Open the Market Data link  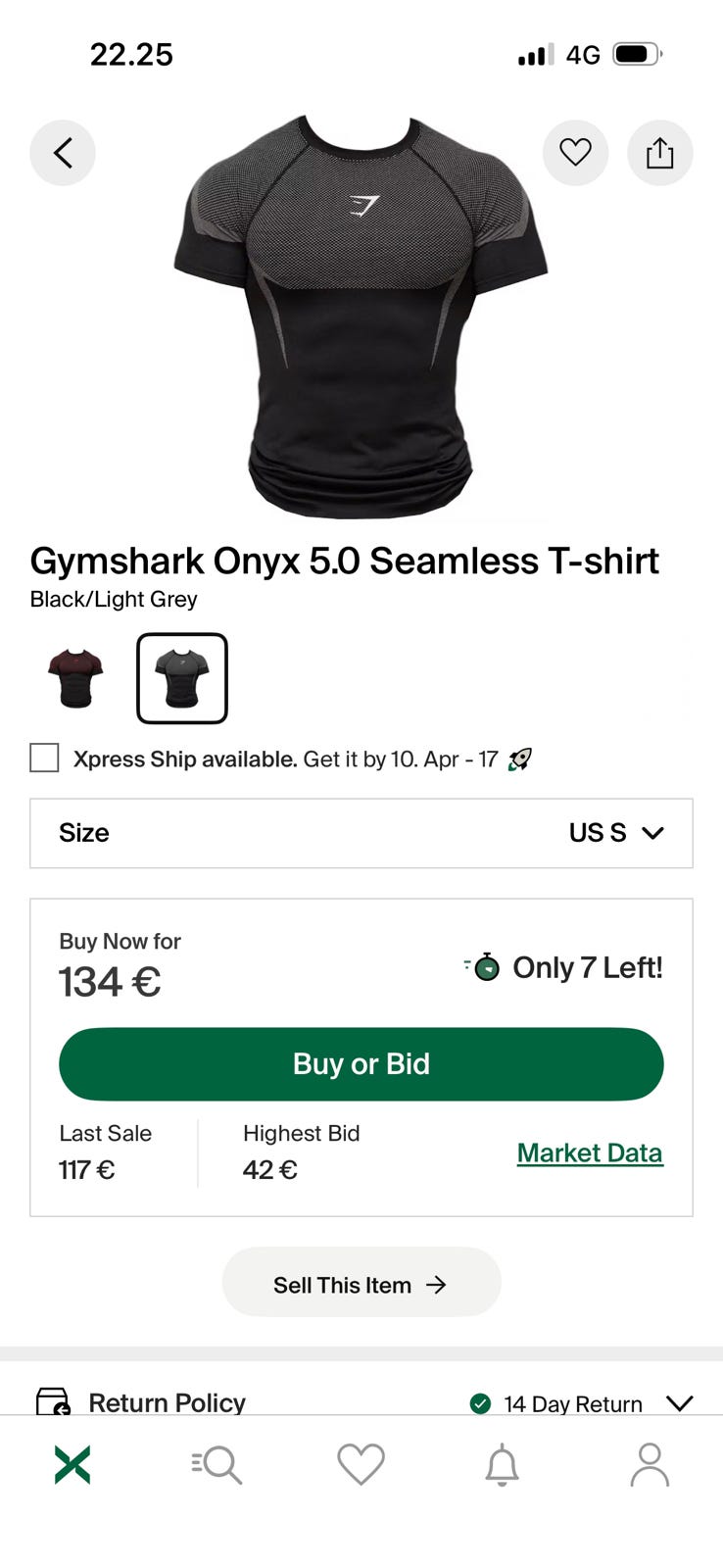[590, 1153]
